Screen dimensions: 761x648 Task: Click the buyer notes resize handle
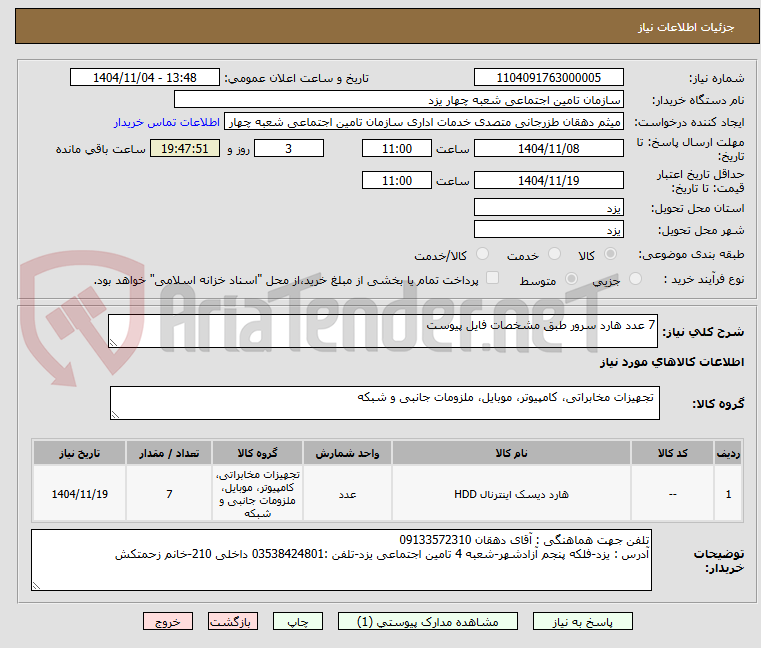(36, 585)
